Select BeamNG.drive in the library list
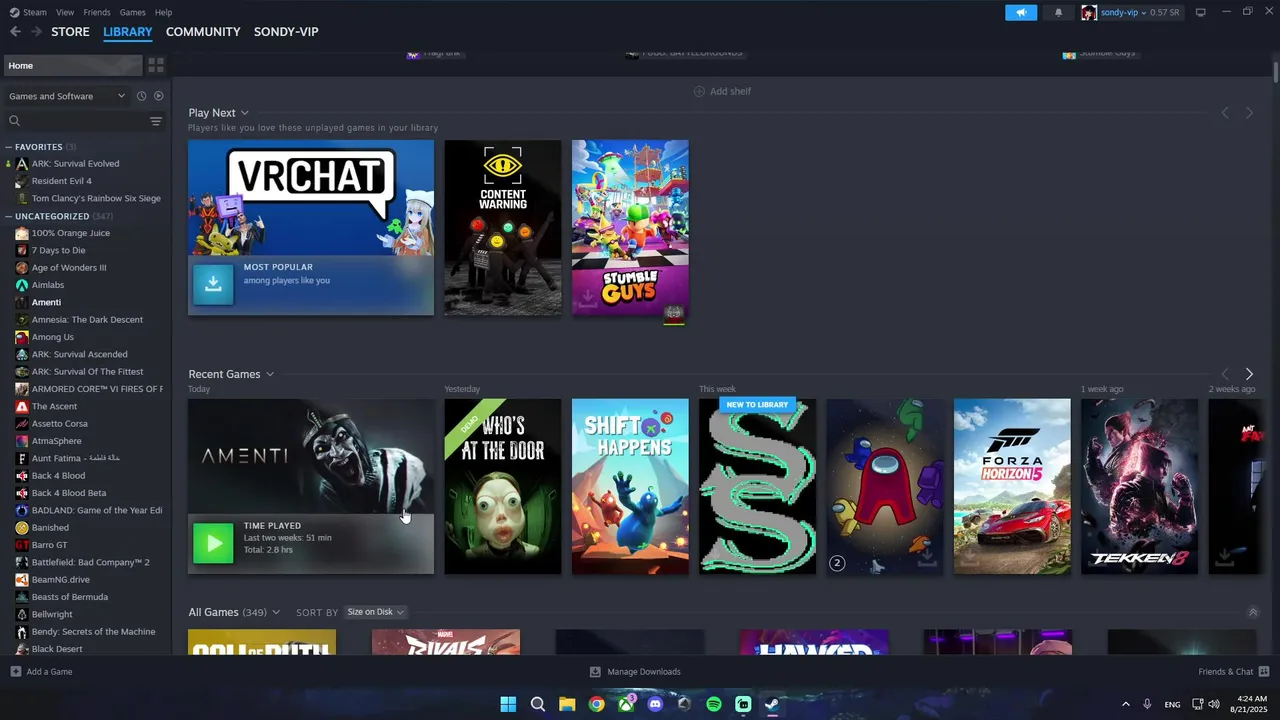Screen dimensions: 1280x720 pyautogui.click(x=60, y=579)
